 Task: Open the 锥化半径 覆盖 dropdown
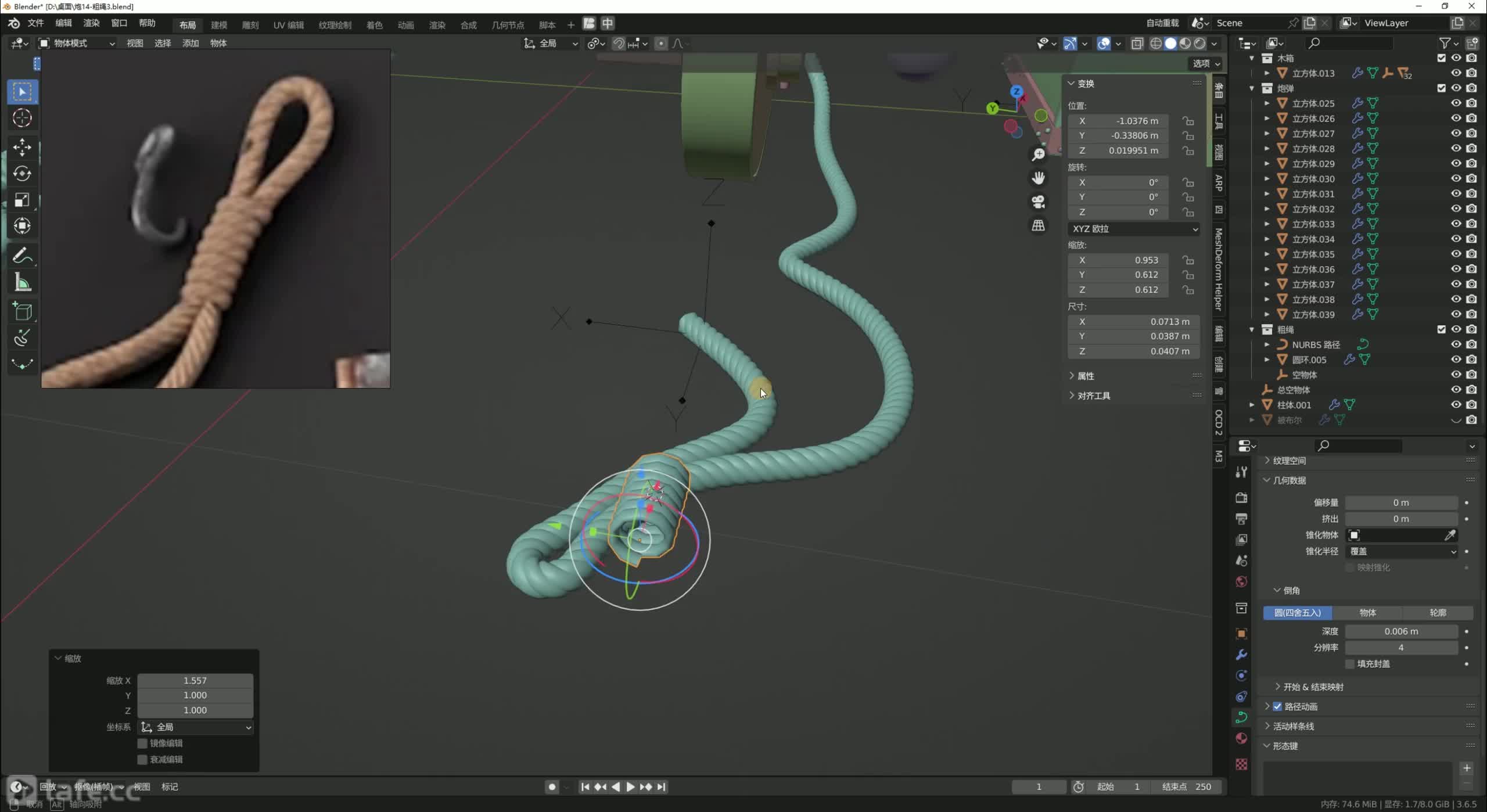[x=1401, y=551]
